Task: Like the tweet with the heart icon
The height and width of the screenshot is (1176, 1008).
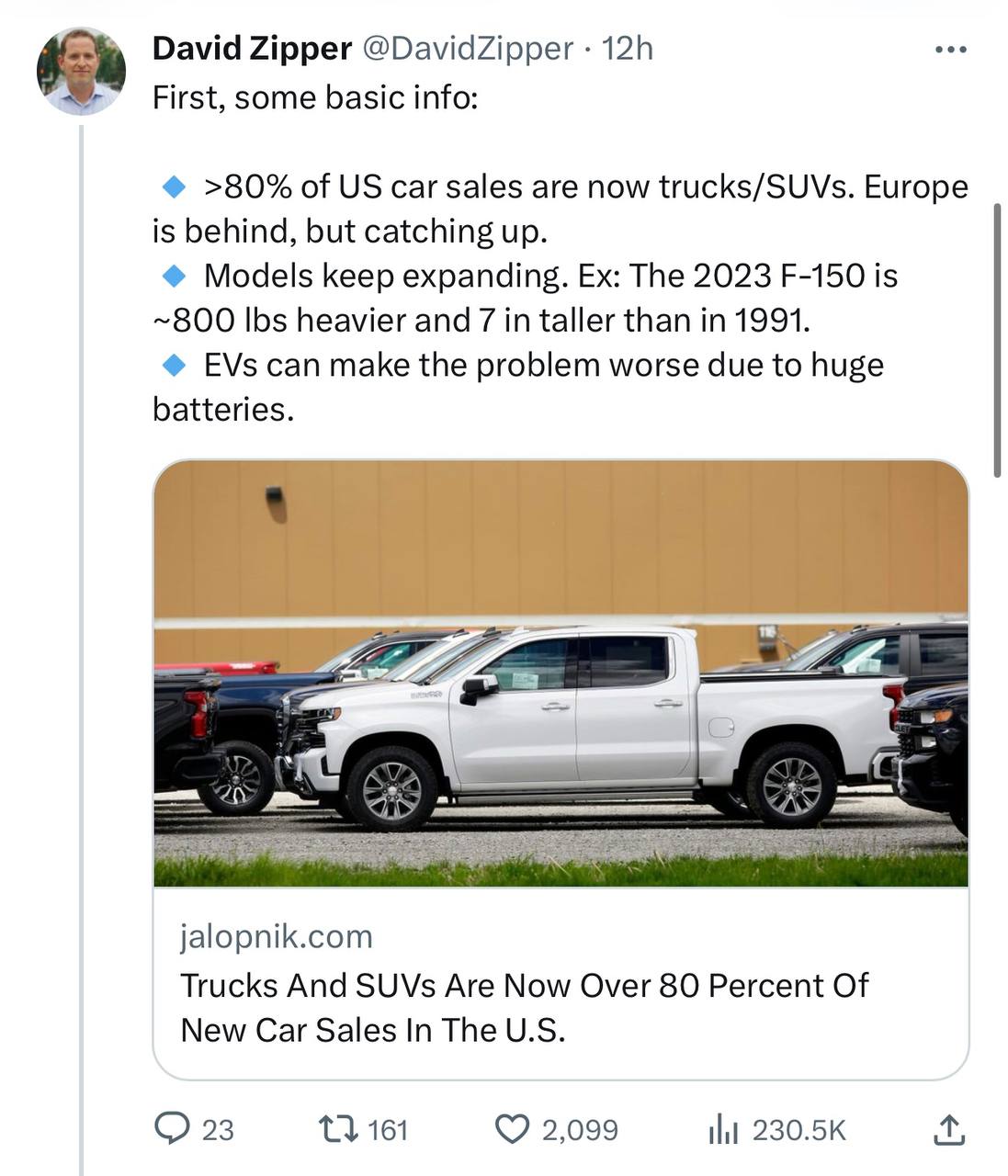Action: coord(512,1128)
